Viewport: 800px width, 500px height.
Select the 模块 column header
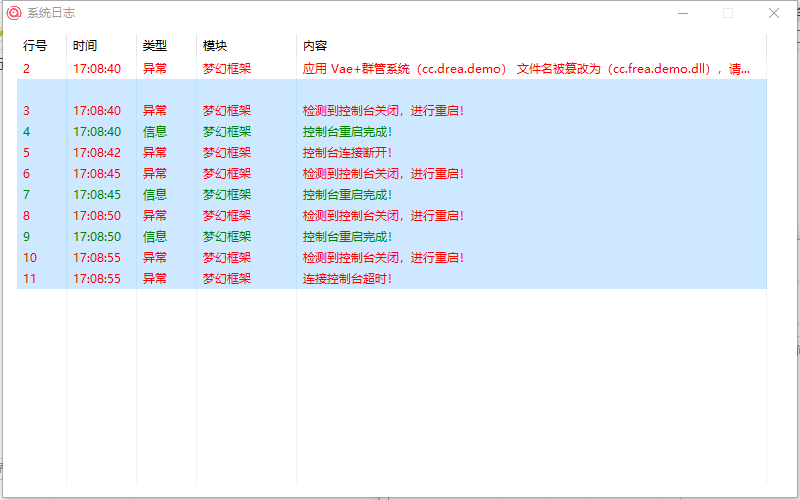215,46
